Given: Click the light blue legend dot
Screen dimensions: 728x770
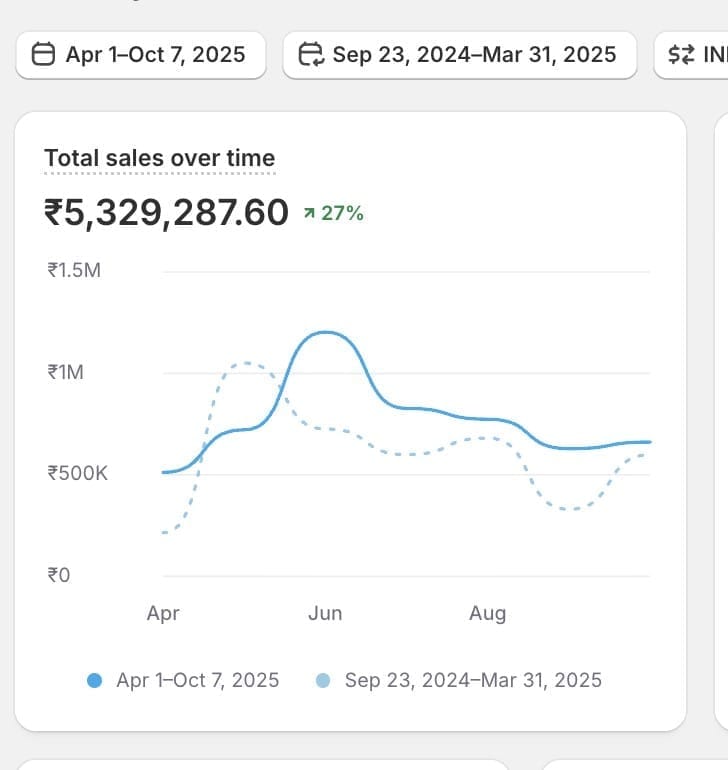Looking at the screenshot, I should (322, 681).
